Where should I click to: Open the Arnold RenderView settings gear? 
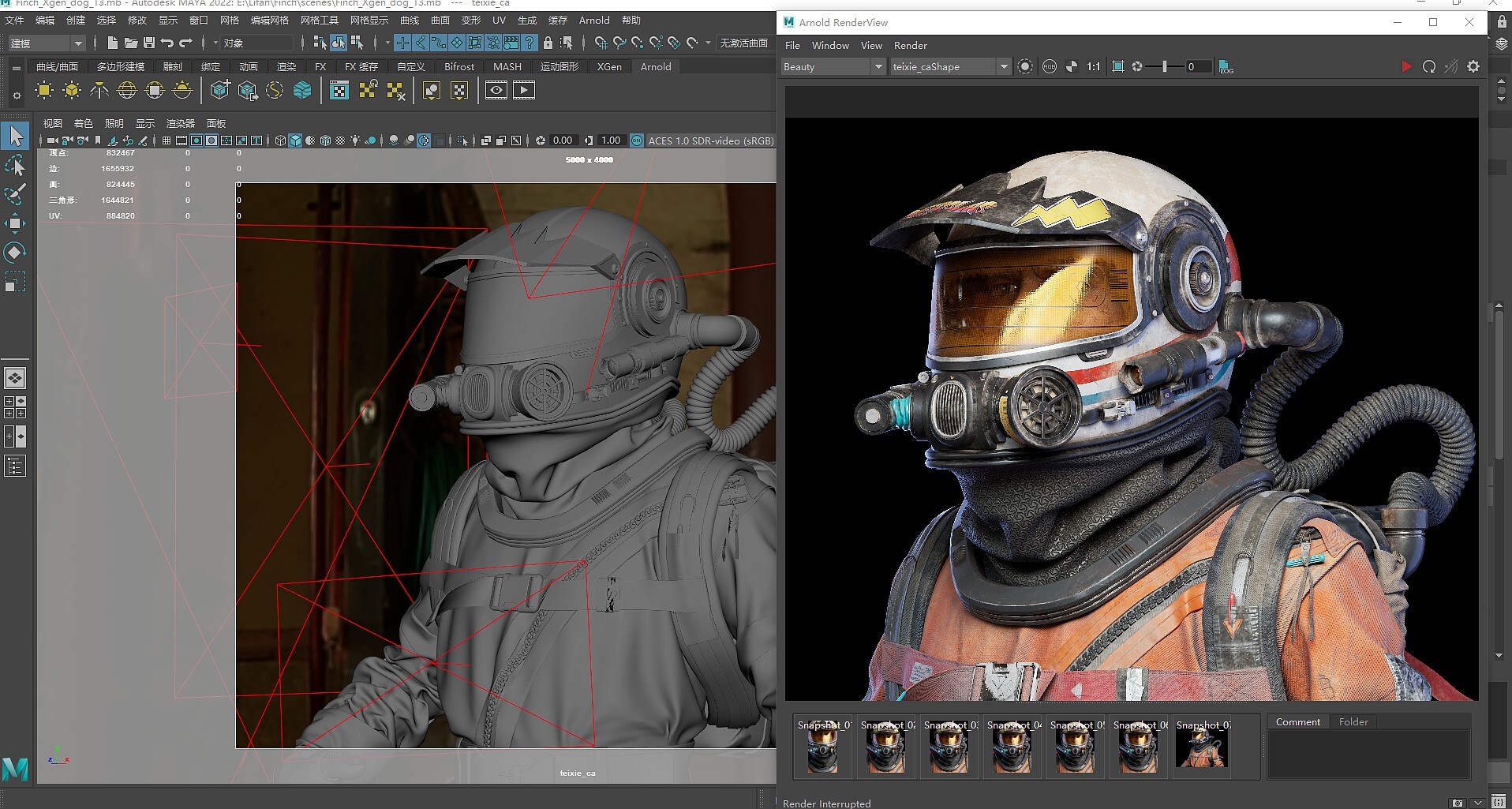(x=1473, y=67)
